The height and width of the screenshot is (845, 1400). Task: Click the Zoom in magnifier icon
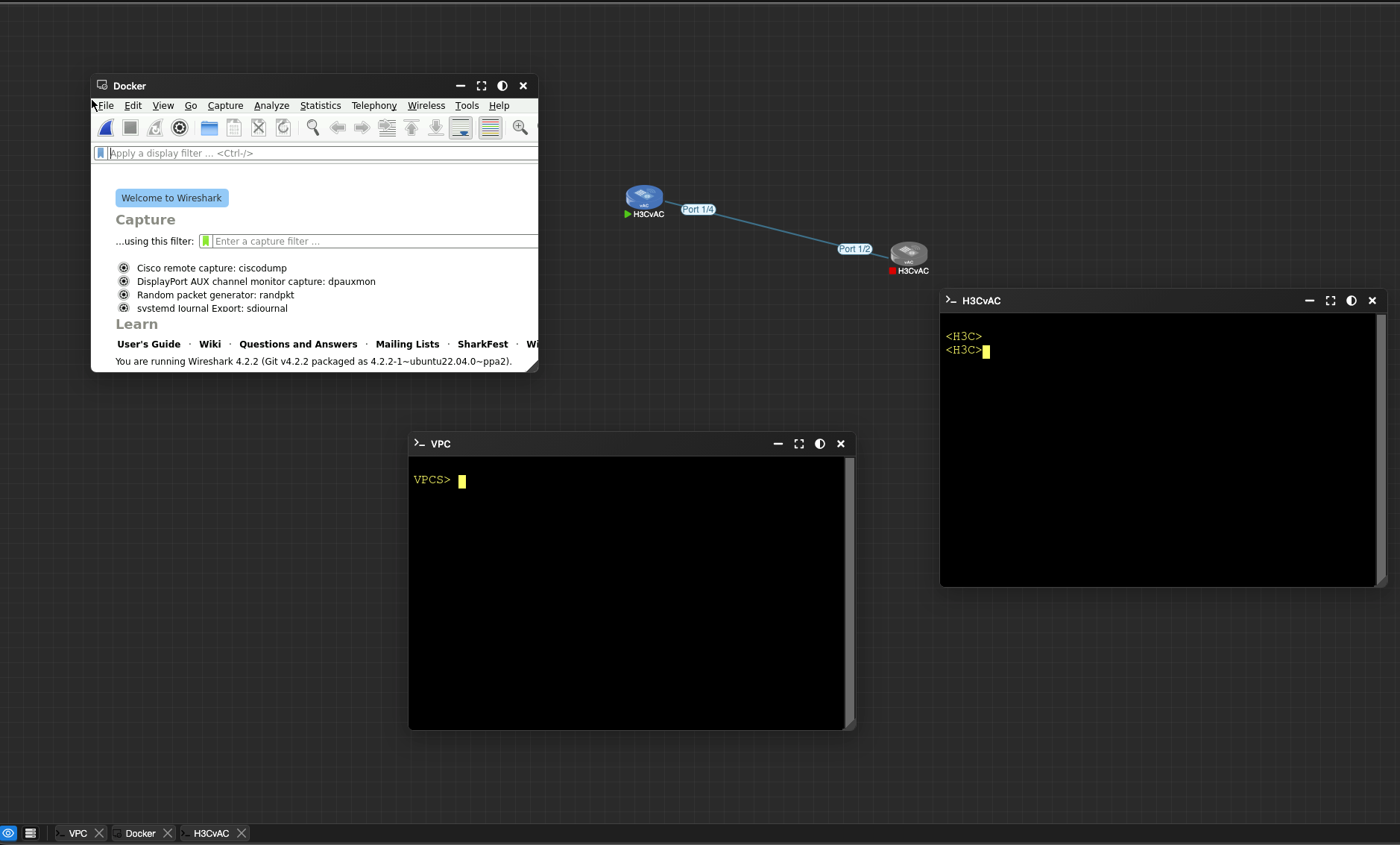point(520,128)
